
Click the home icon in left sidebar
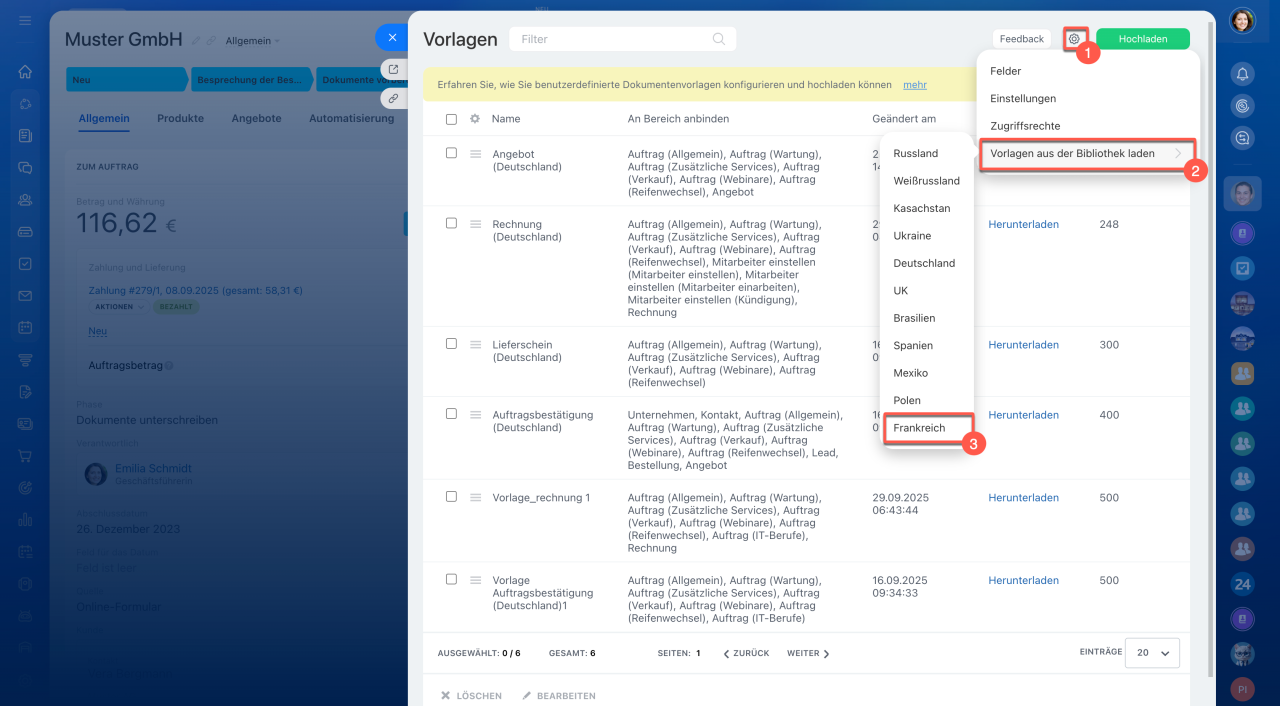point(25,72)
